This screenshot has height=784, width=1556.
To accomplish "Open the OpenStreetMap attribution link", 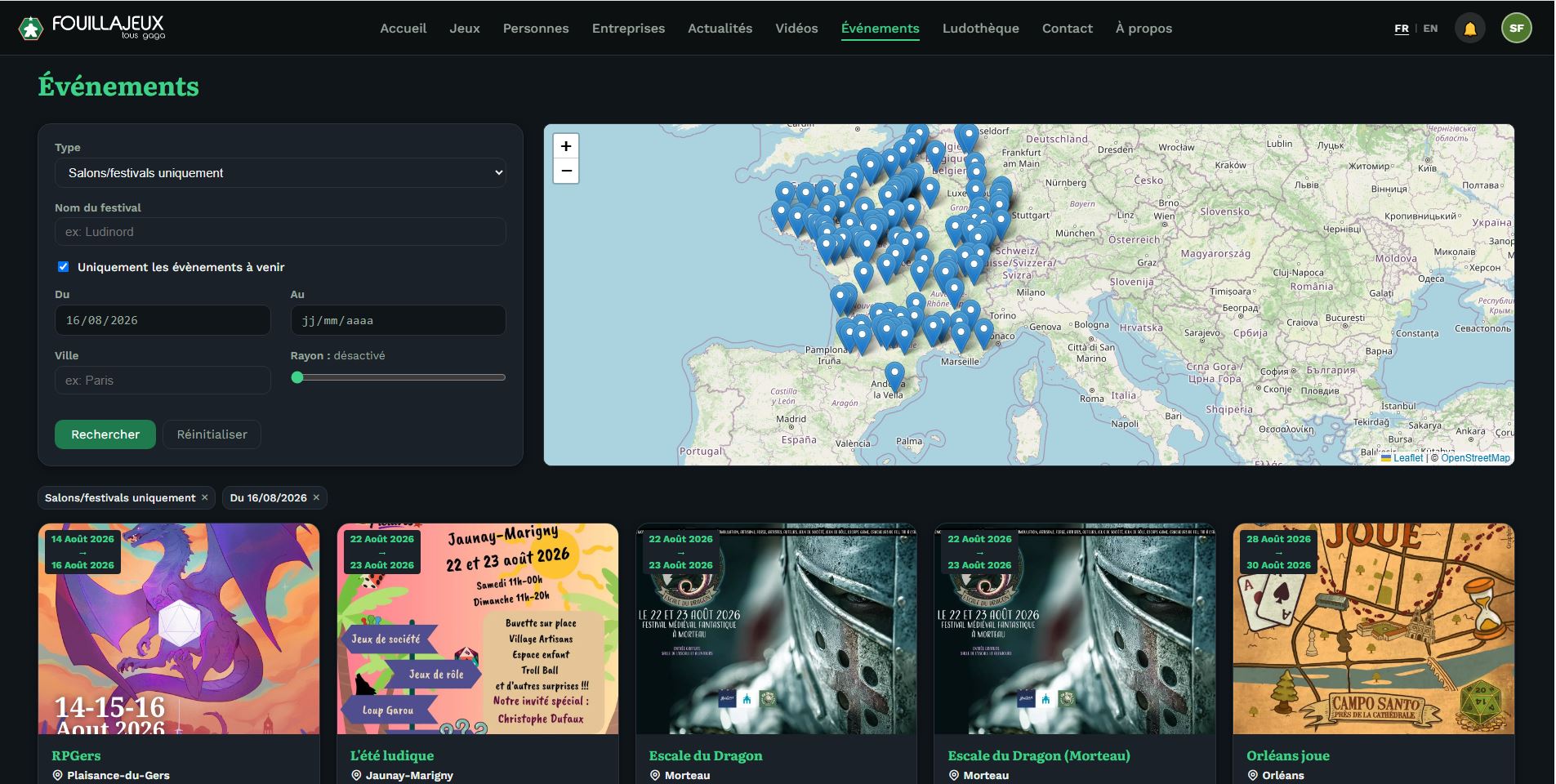I will (x=1475, y=458).
